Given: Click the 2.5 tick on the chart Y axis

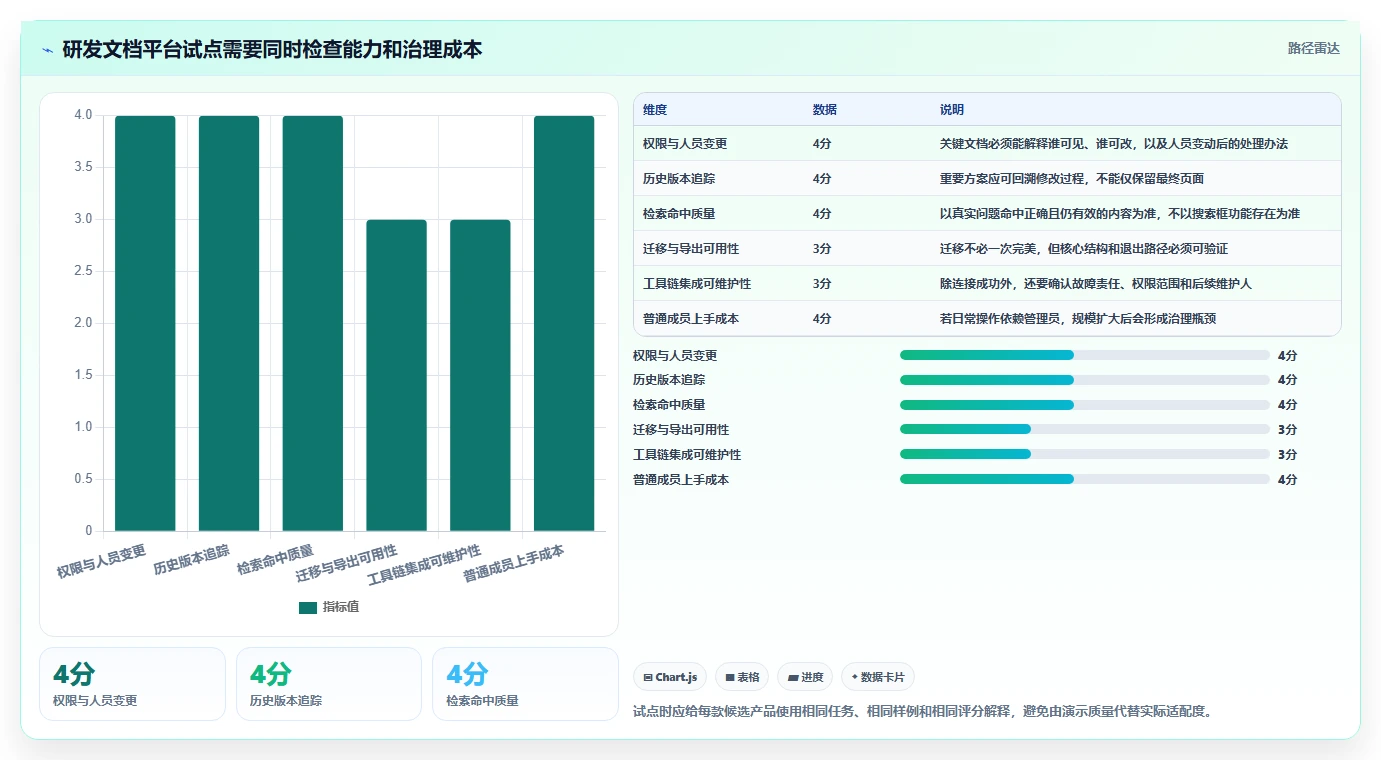Looking at the screenshot, I should tap(83, 271).
